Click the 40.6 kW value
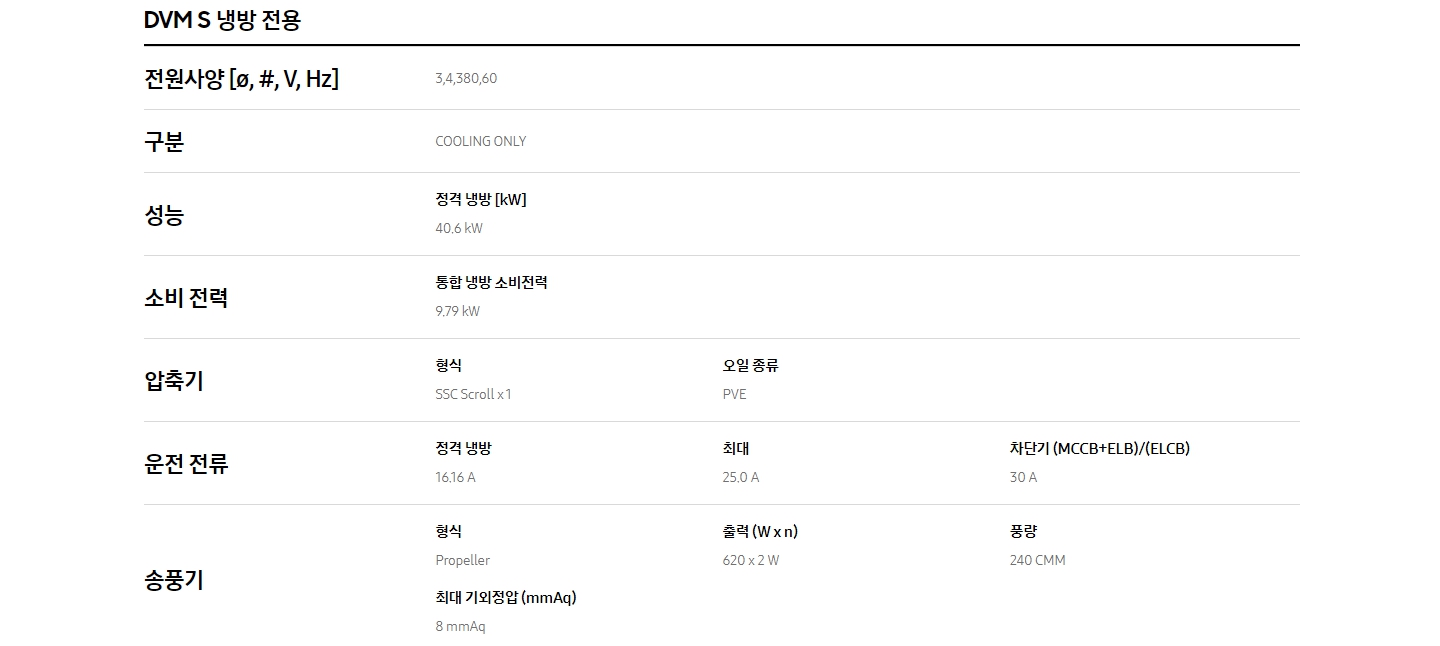 (459, 228)
